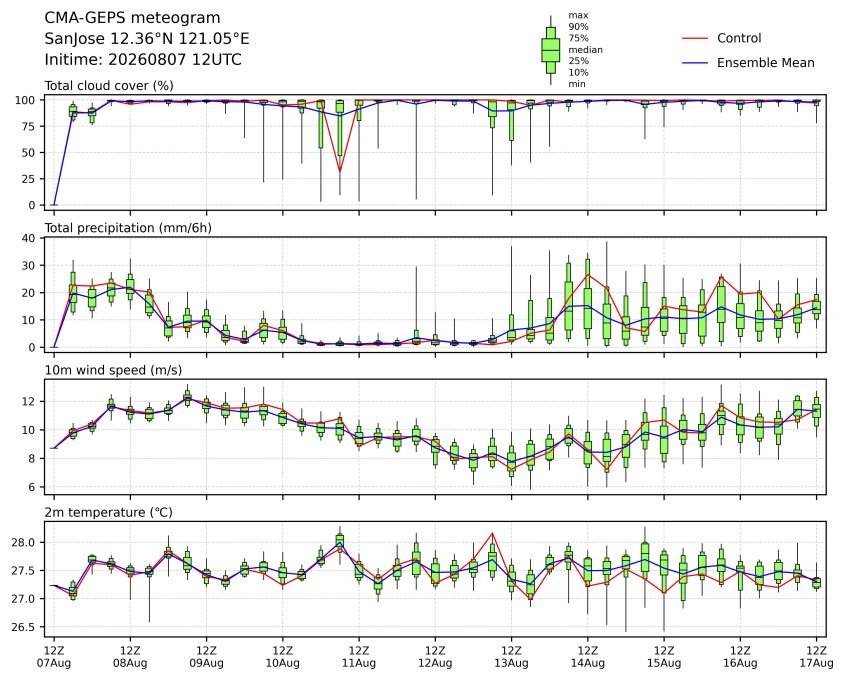Click the 10m wind speed panel title
The height and width of the screenshot is (680, 845).
(x=113, y=370)
